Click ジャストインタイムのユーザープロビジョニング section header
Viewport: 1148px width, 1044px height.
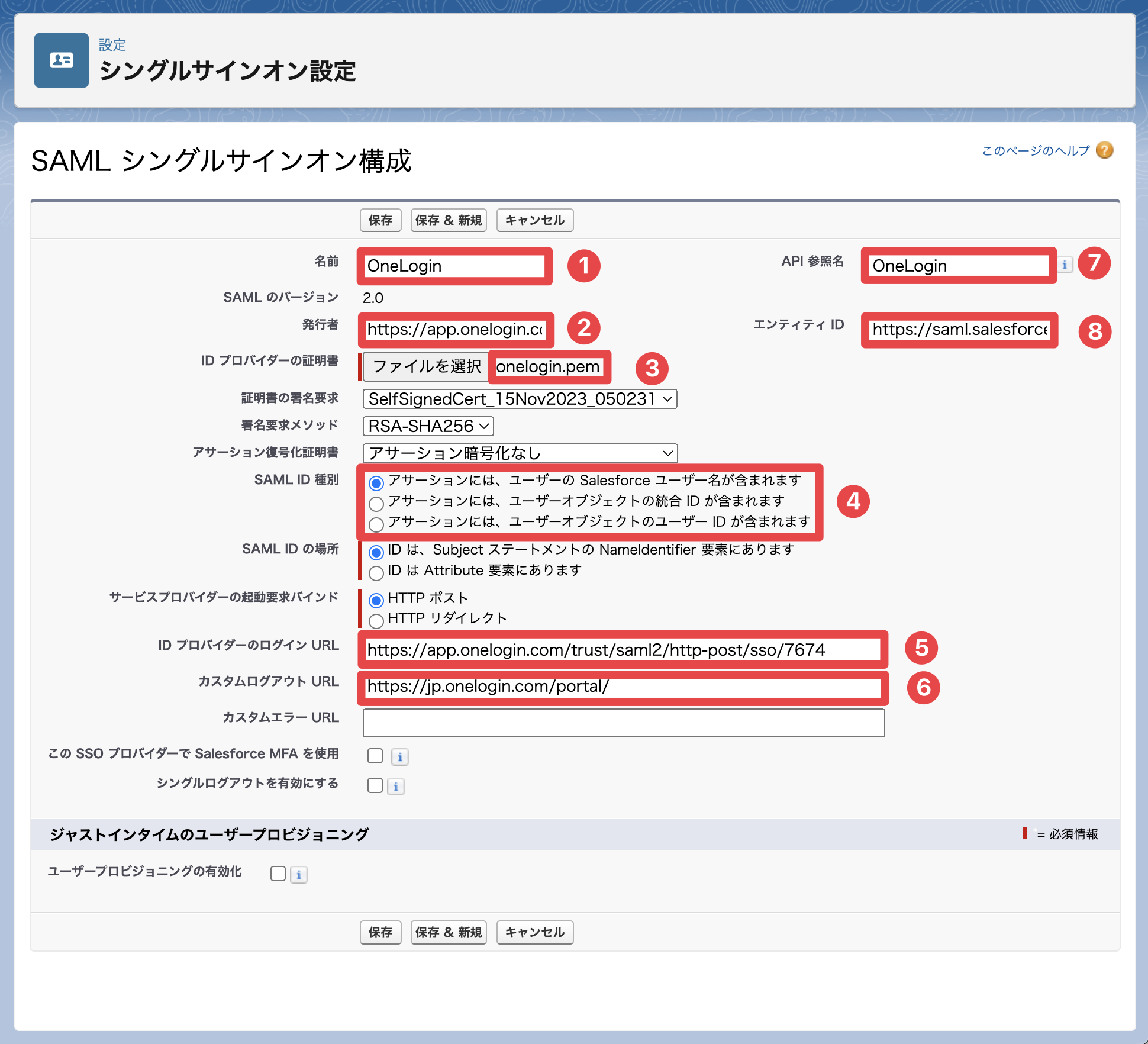[209, 834]
